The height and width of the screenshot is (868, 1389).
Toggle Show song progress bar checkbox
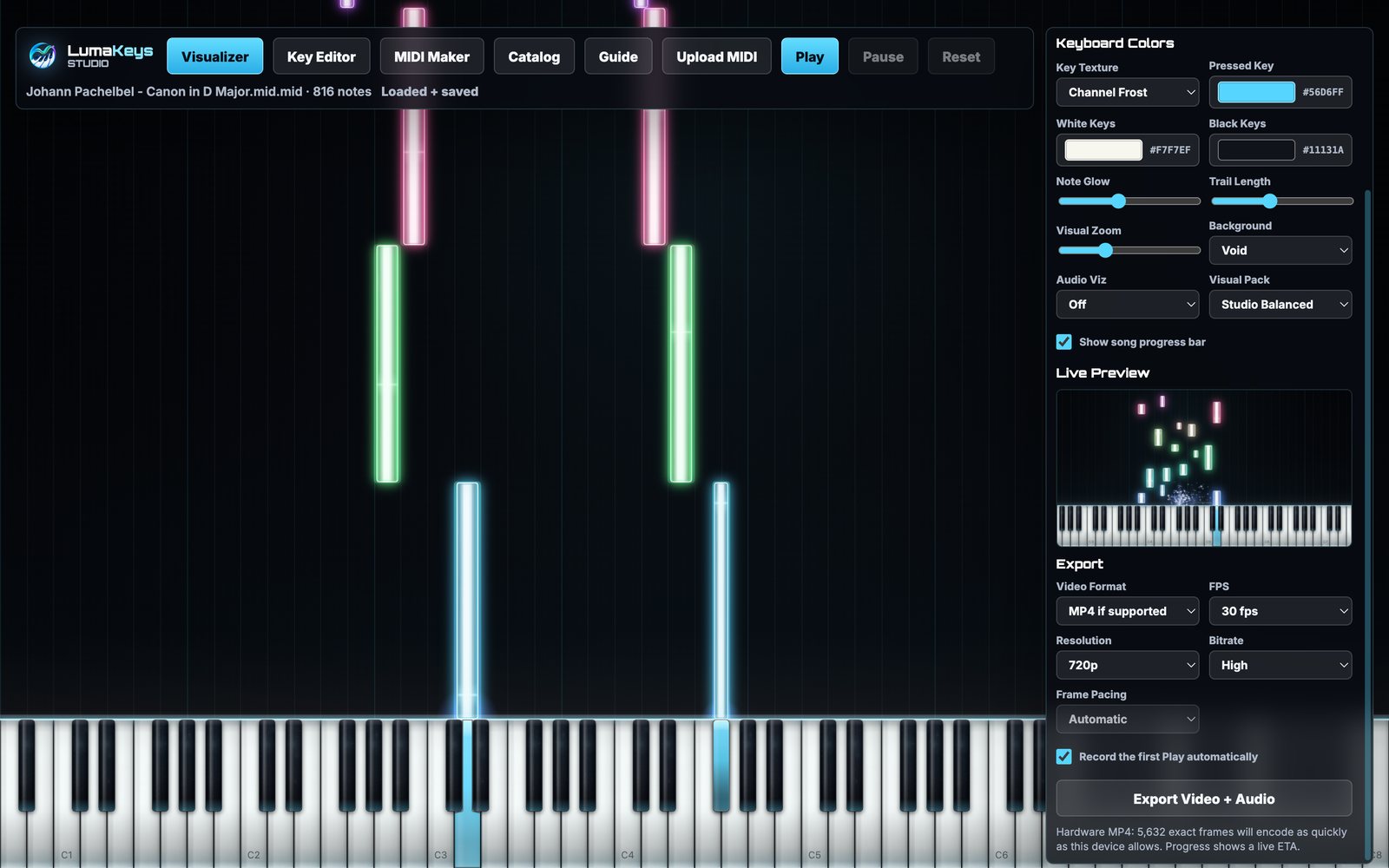[x=1063, y=342]
